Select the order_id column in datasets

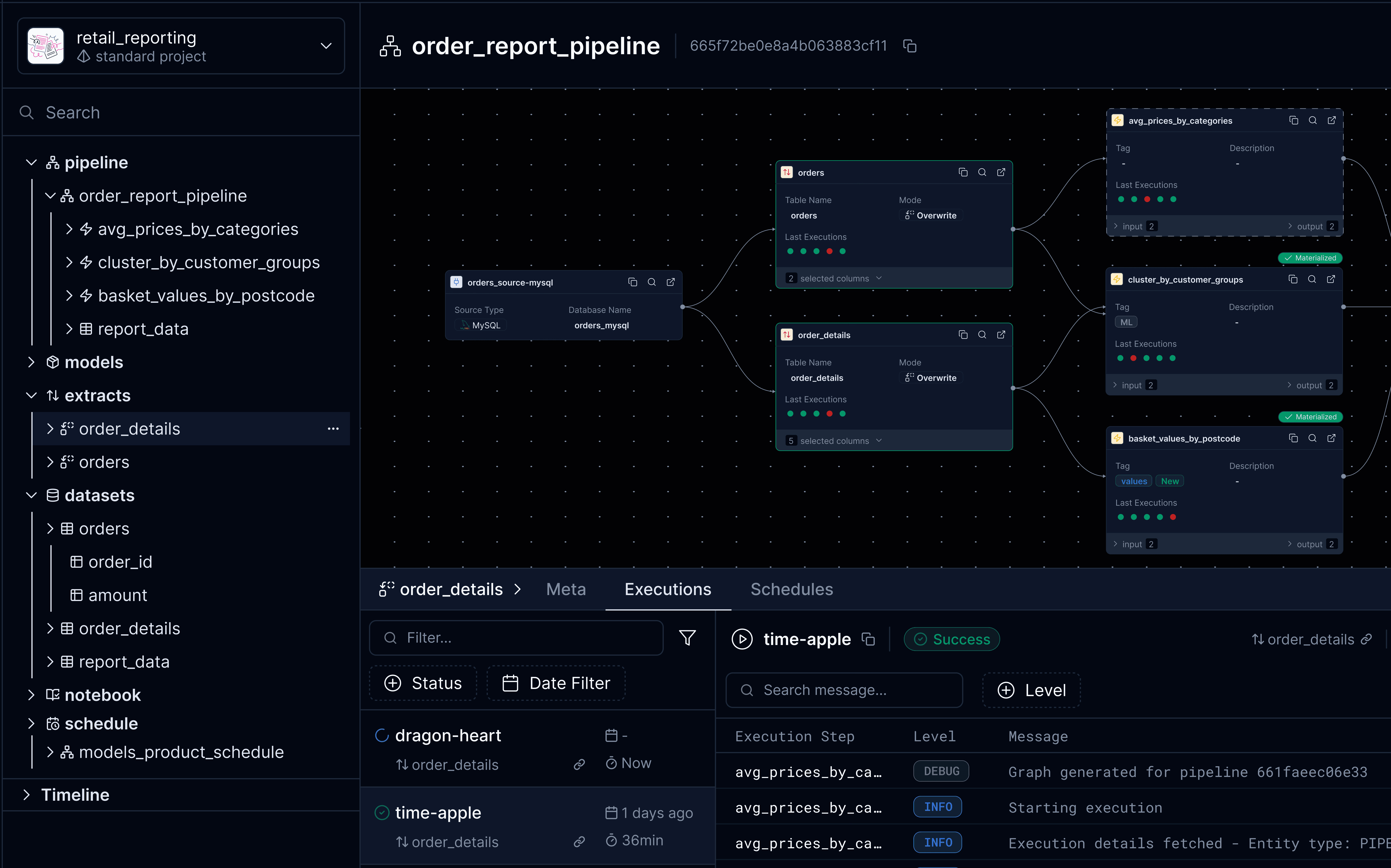coord(120,562)
